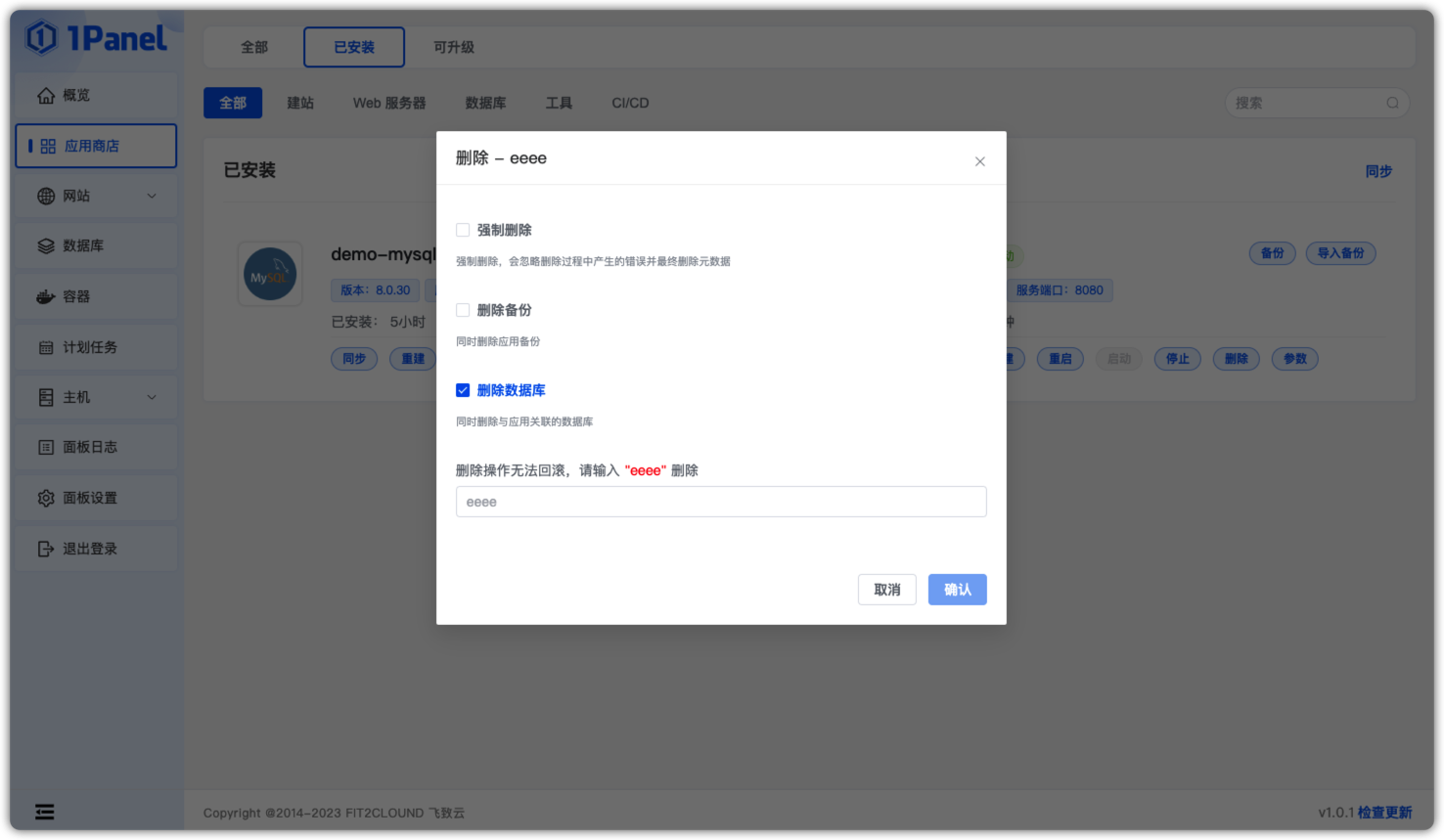1444x840 pixels.
Task: Check the 删除备份 option
Action: tap(463, 310)
